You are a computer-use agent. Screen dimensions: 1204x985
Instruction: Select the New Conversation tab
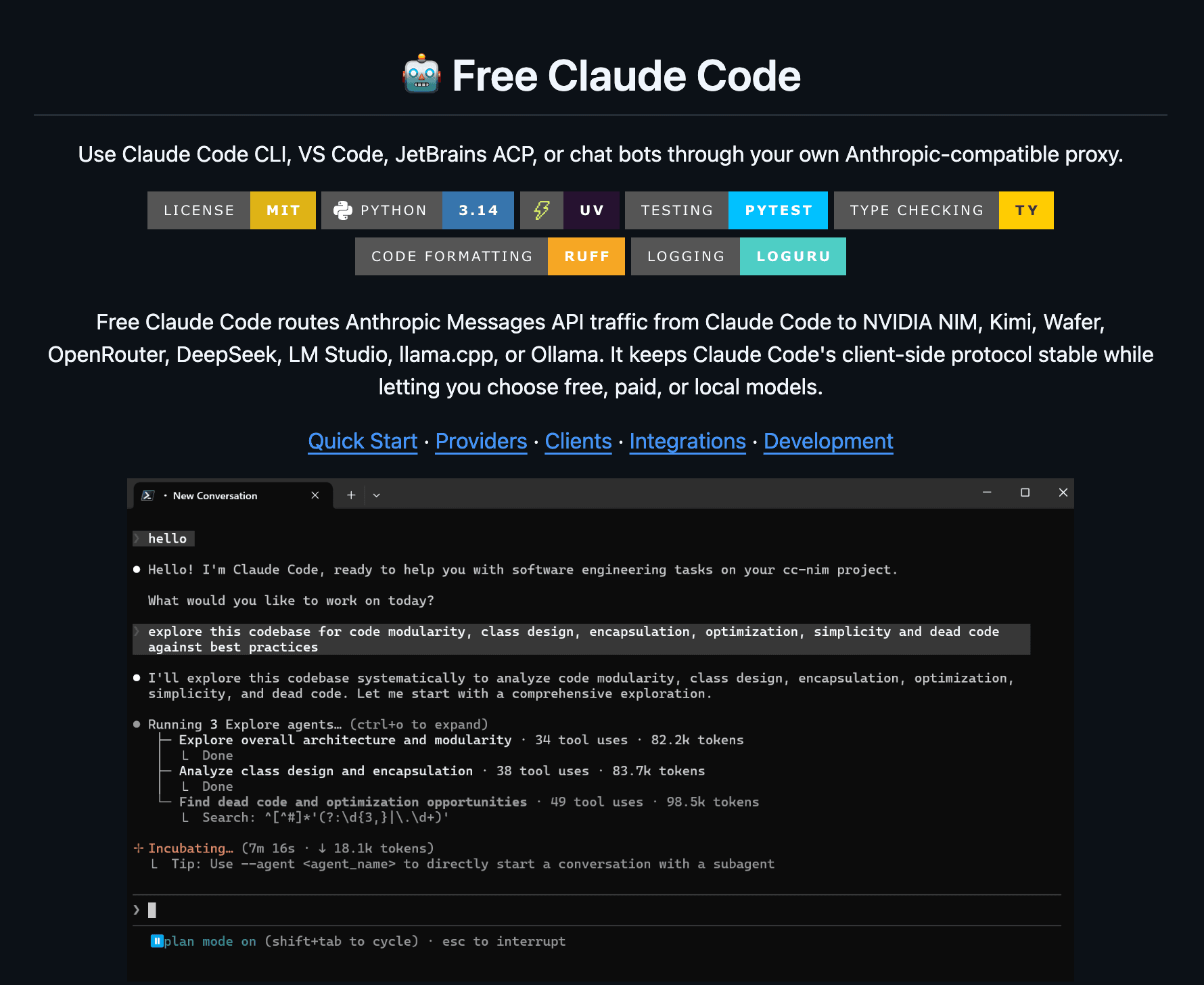[x=233, y=495]
